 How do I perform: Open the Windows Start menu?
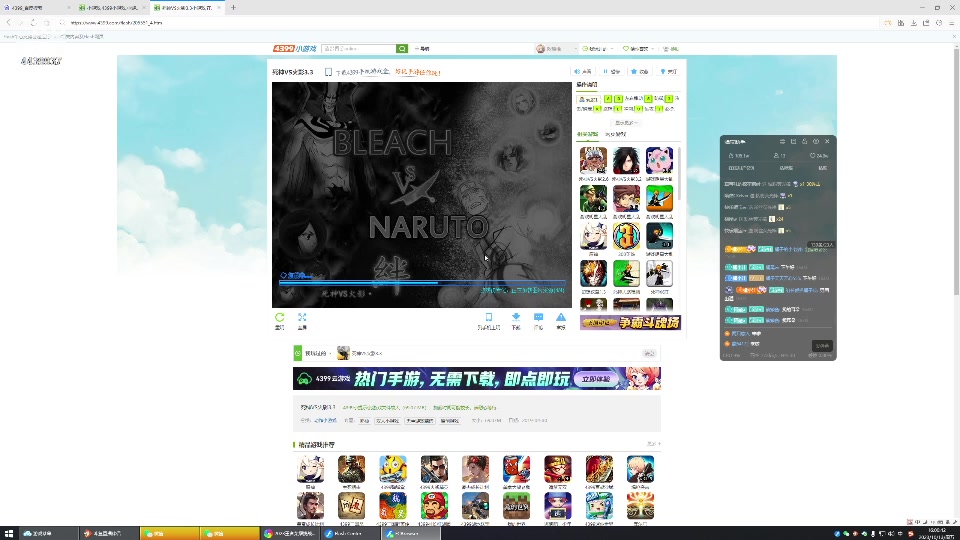tap(9, 533)
